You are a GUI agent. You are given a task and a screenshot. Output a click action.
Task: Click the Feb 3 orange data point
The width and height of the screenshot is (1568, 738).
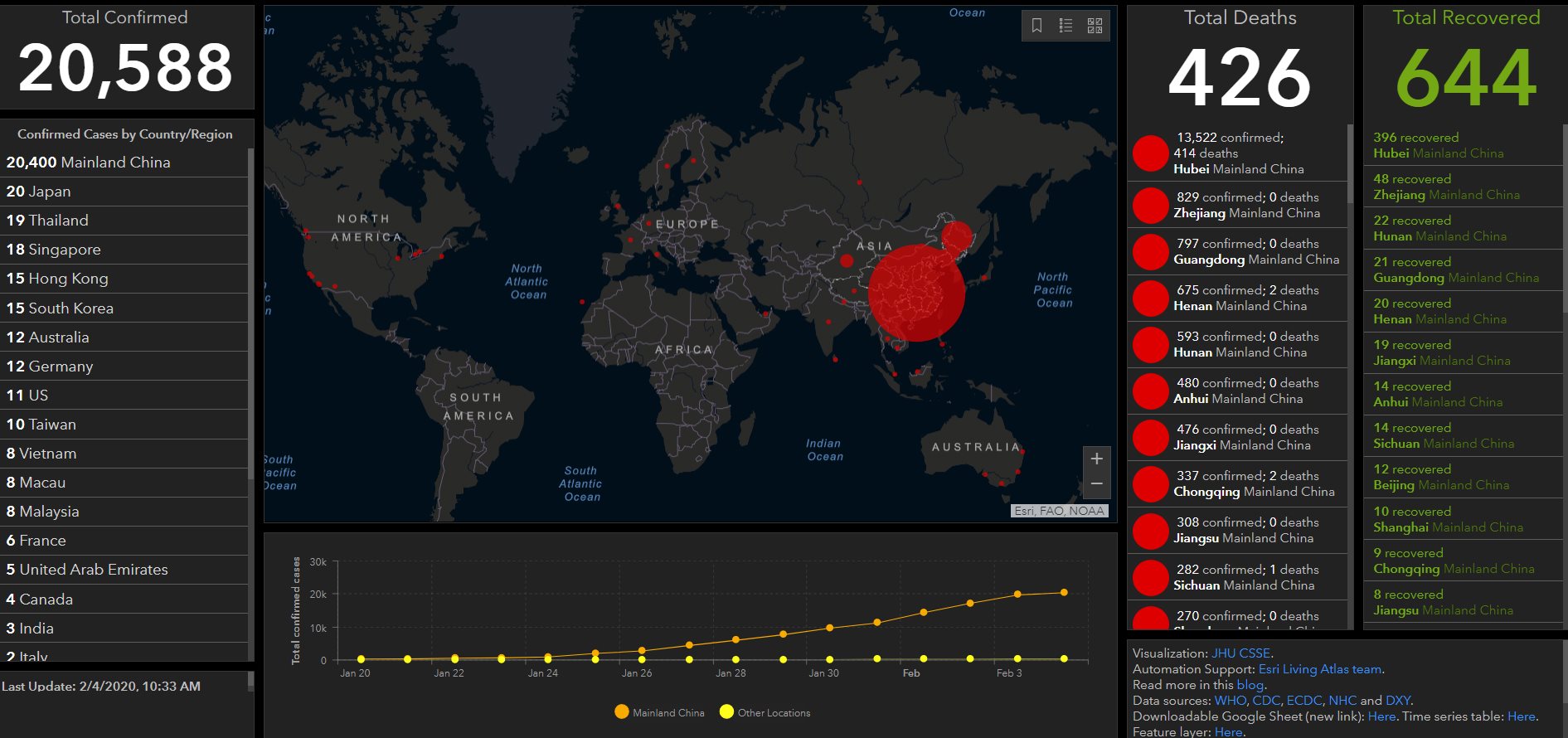[1017, 595]
